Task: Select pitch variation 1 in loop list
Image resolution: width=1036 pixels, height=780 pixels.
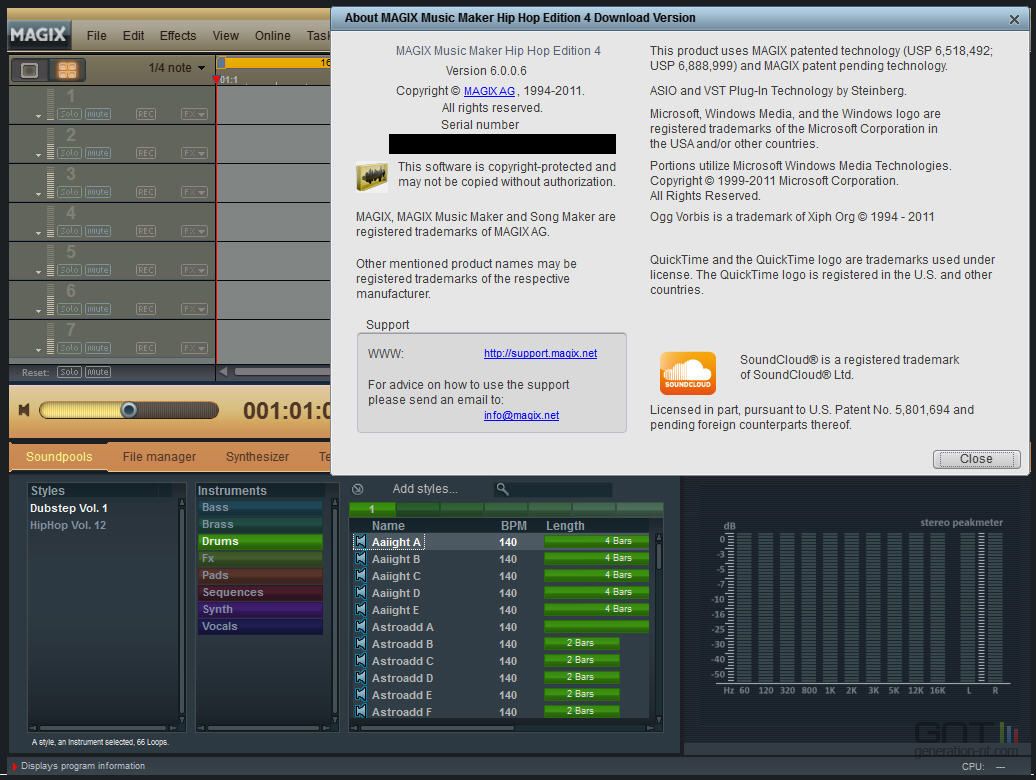Action: 372,509
